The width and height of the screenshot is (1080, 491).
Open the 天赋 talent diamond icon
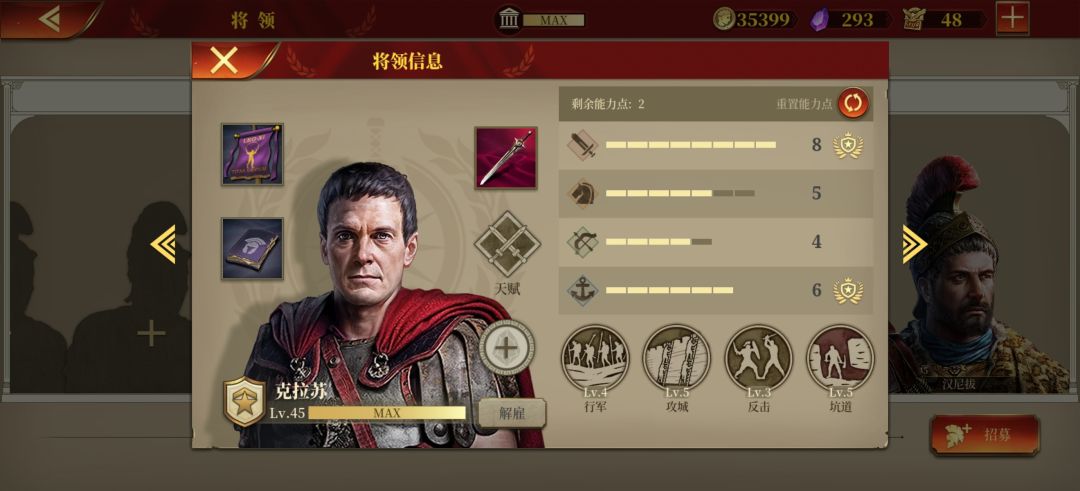507,245
